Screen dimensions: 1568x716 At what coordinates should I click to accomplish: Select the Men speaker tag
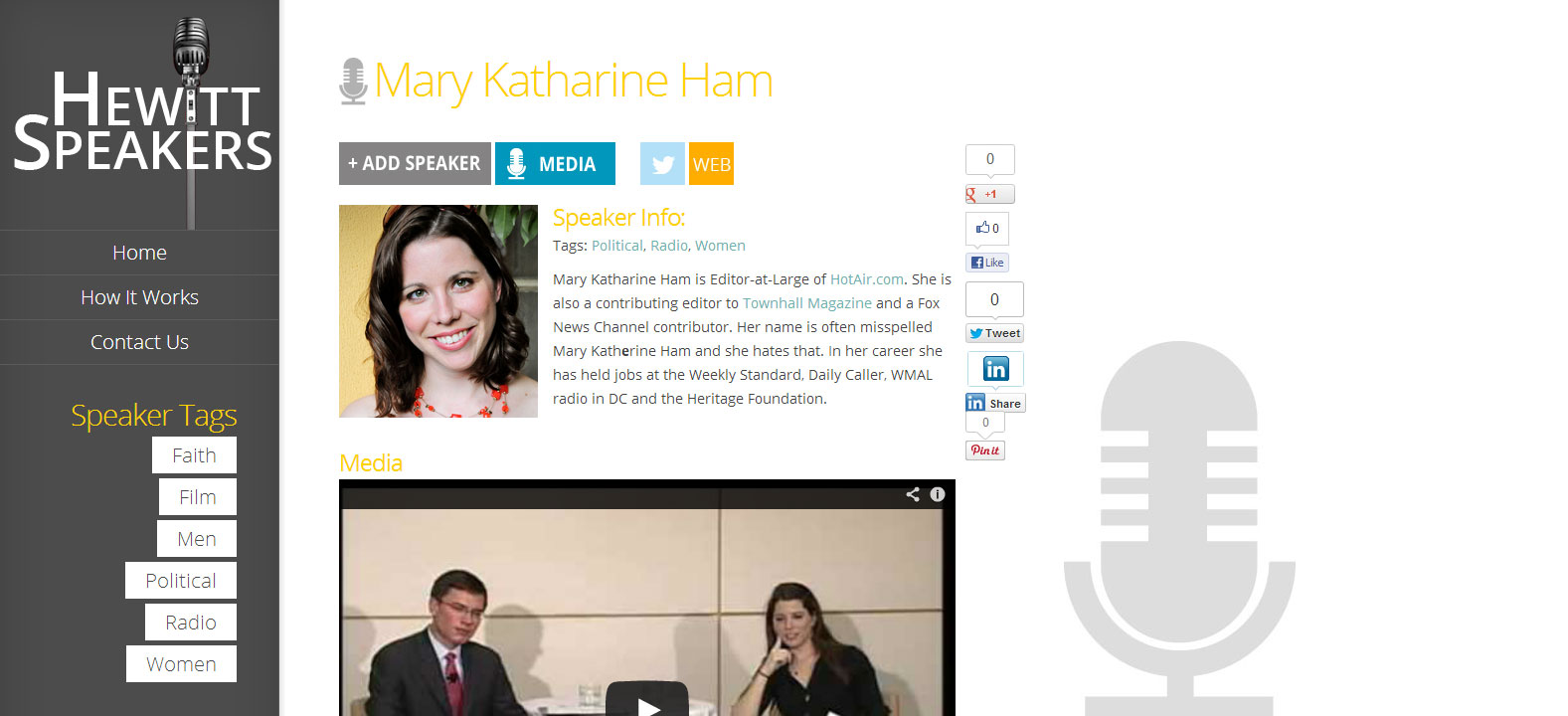[196, 539]
